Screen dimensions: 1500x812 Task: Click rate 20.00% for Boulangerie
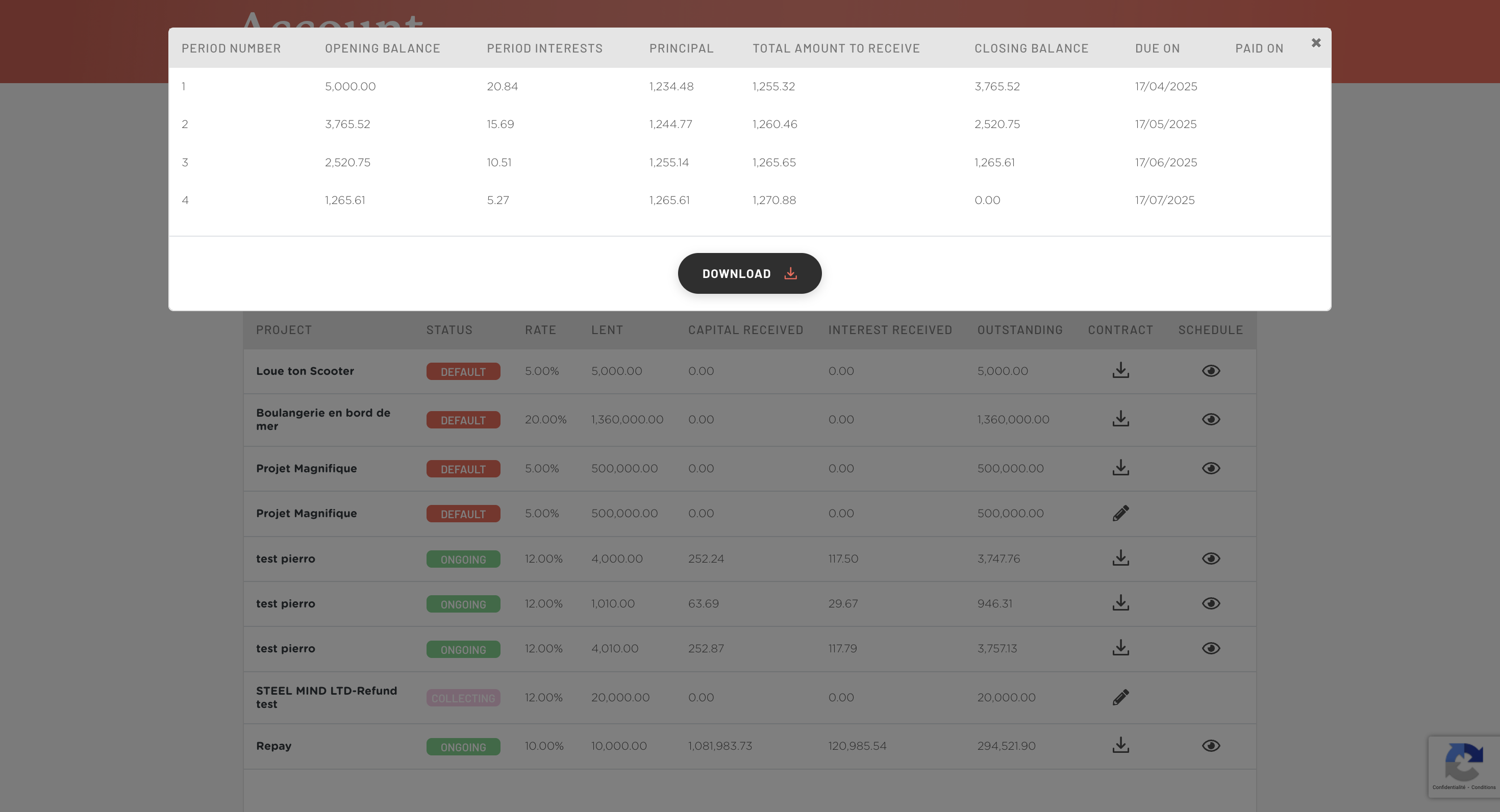point(545,419)
